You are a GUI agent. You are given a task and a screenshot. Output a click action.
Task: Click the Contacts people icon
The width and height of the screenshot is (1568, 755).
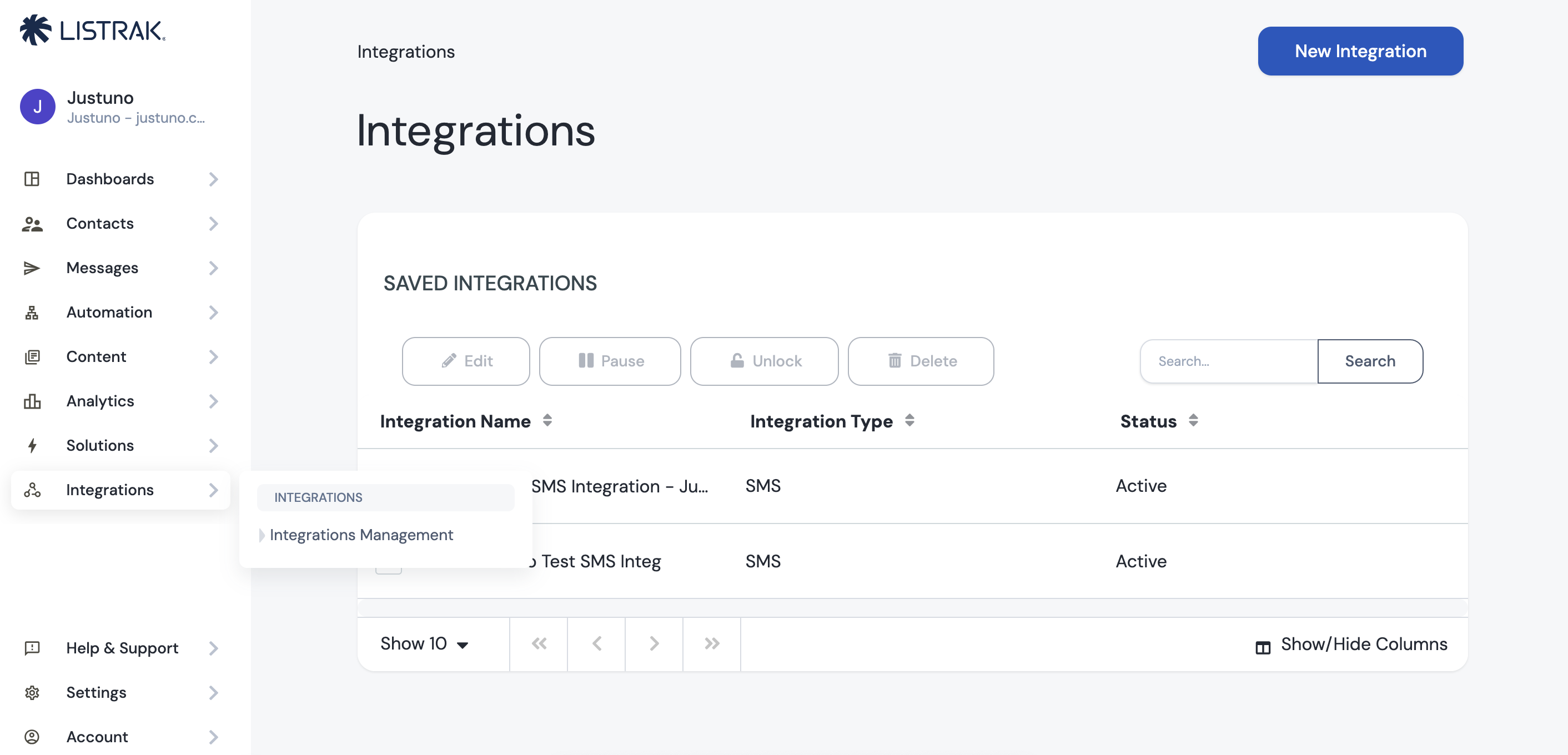tap(32, 224)
